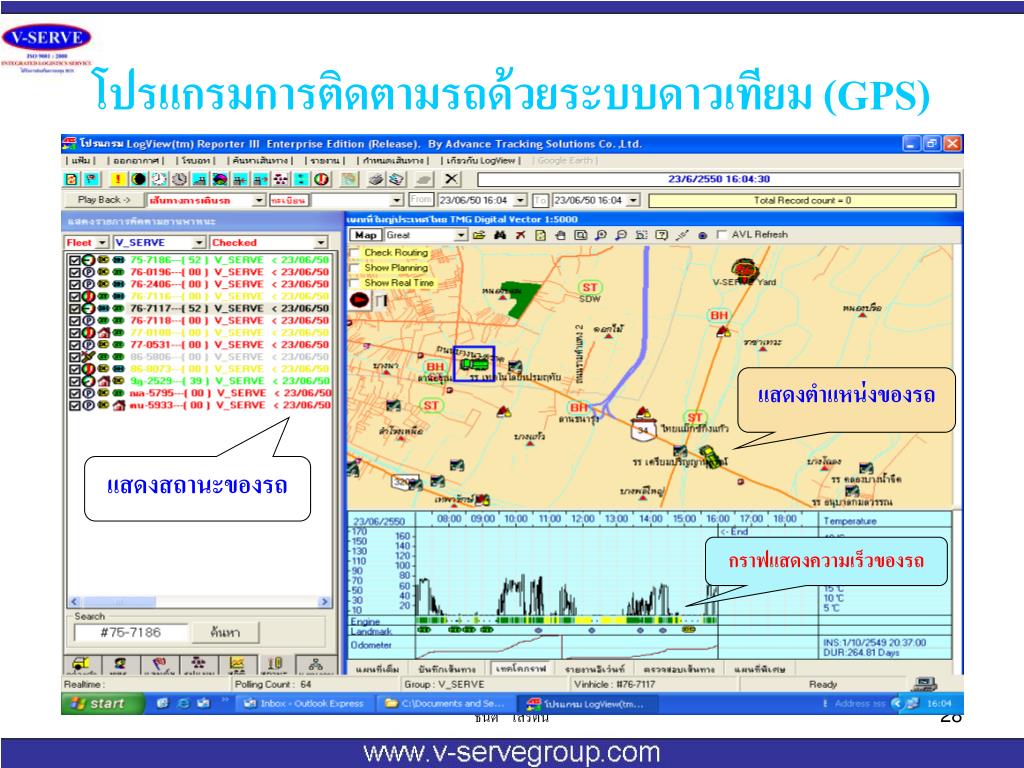Click the Map button
The image size is (1024, 768).
[366, 235]
